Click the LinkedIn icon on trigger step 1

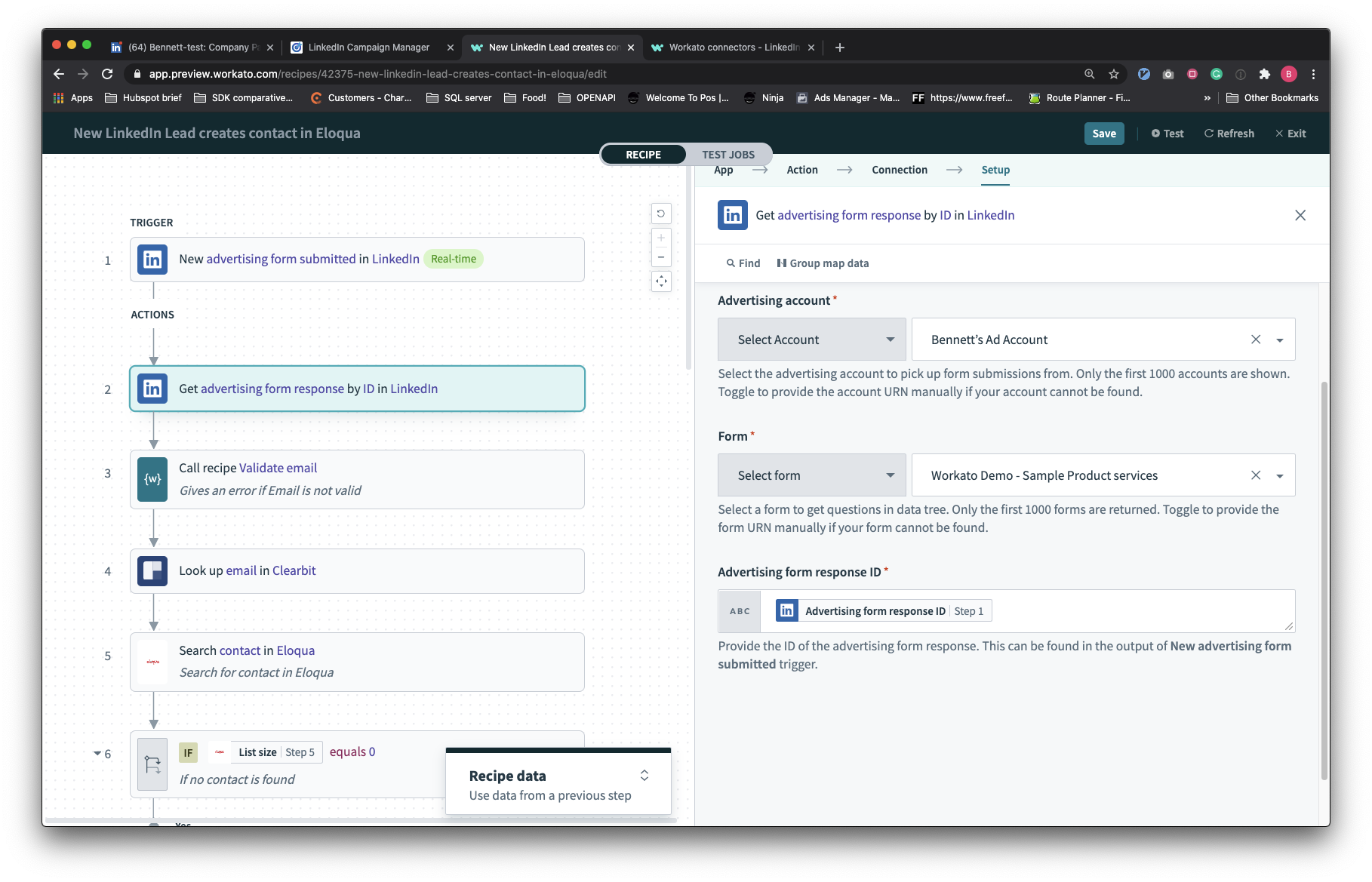pyautogui.click(x=152, y=259)
